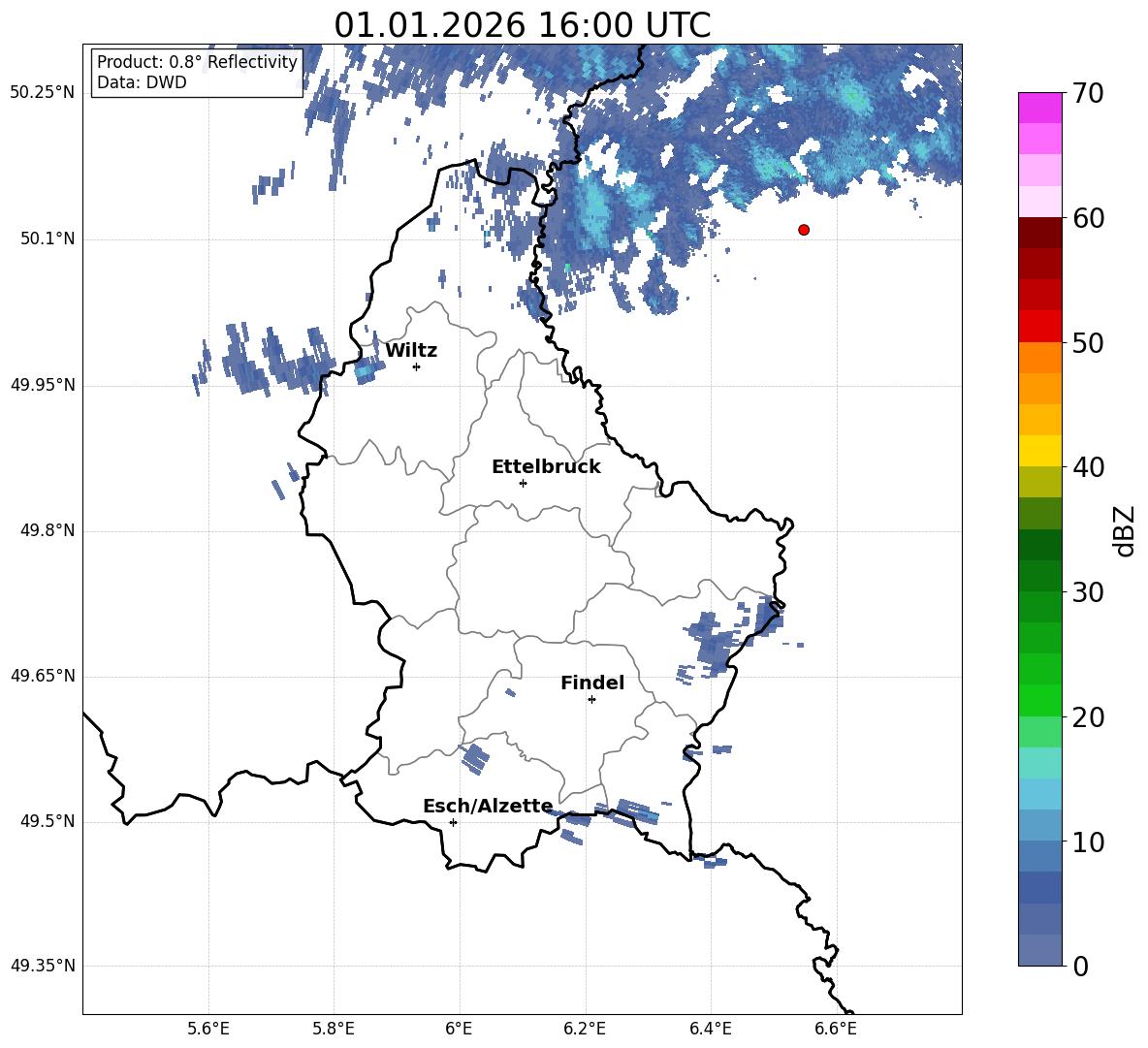Click the Ettelbruck station cross marker
The image size is (1148, 1048).
(x=523, y=483)
